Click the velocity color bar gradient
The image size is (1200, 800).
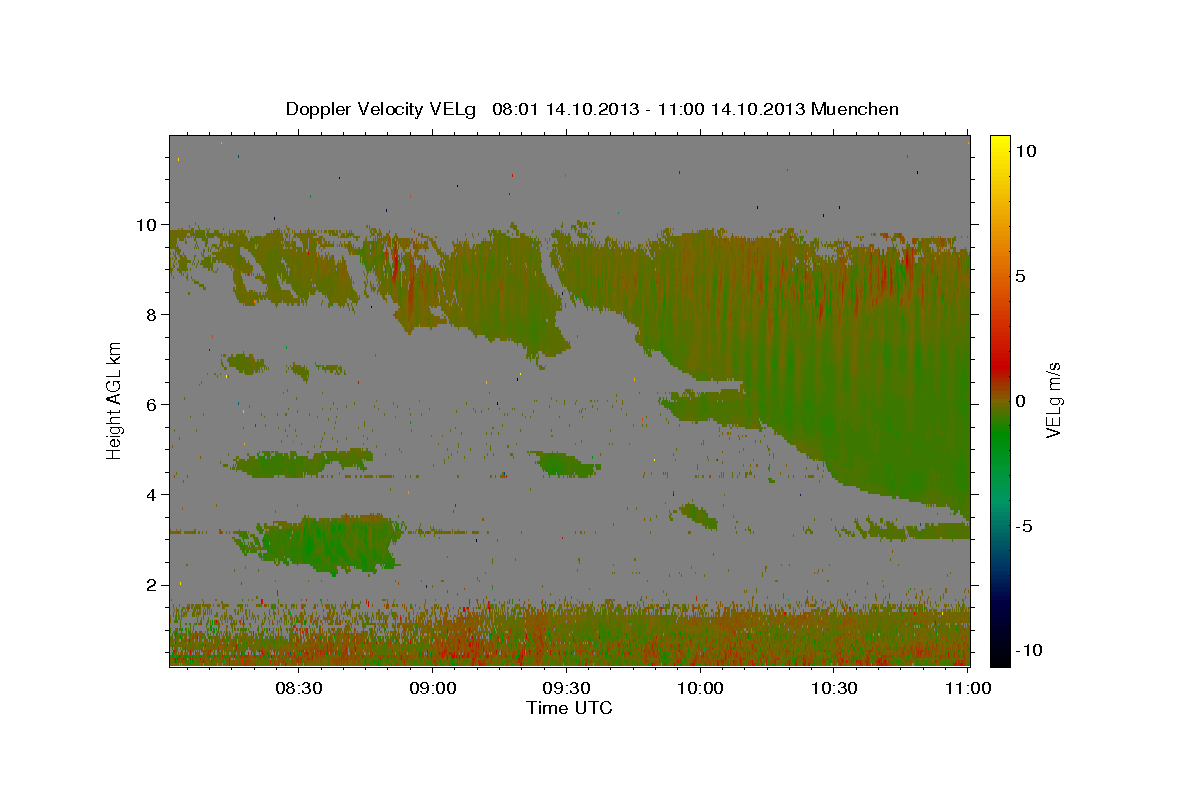click(x=1000, y=400)
